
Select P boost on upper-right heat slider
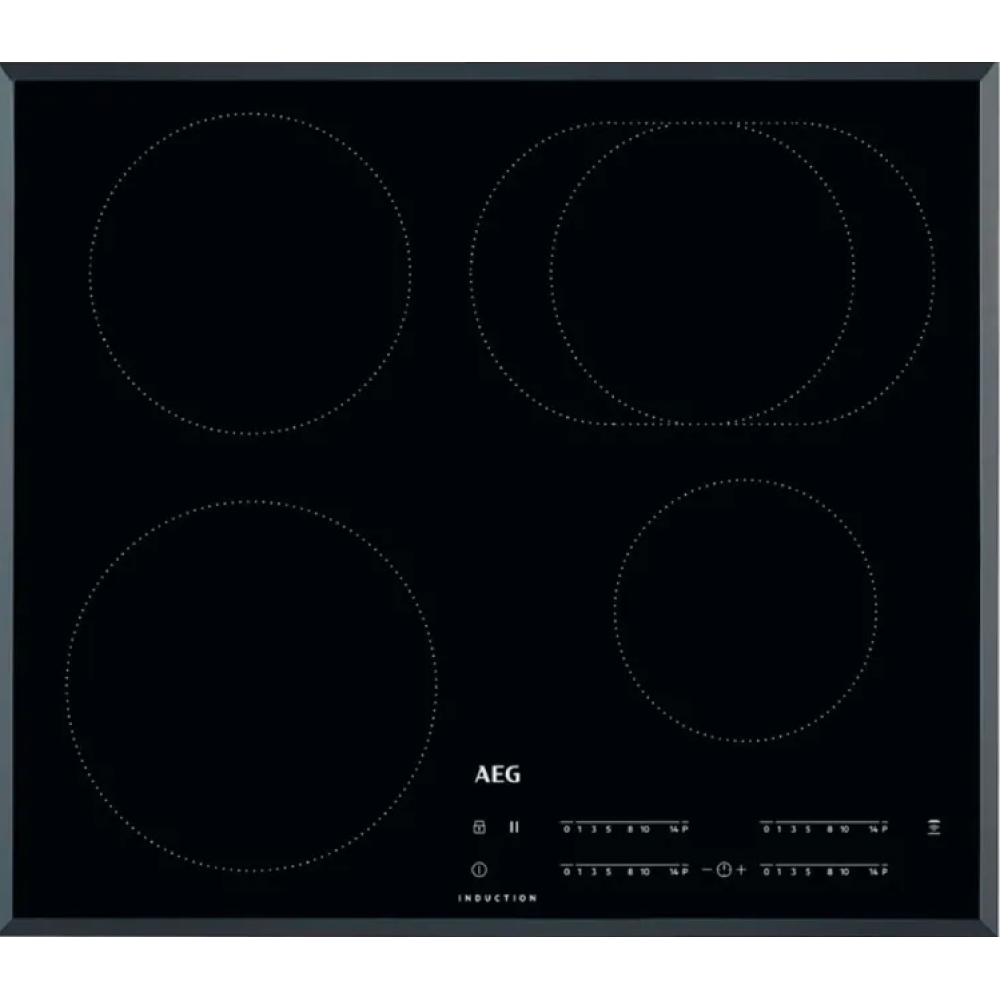886,829
